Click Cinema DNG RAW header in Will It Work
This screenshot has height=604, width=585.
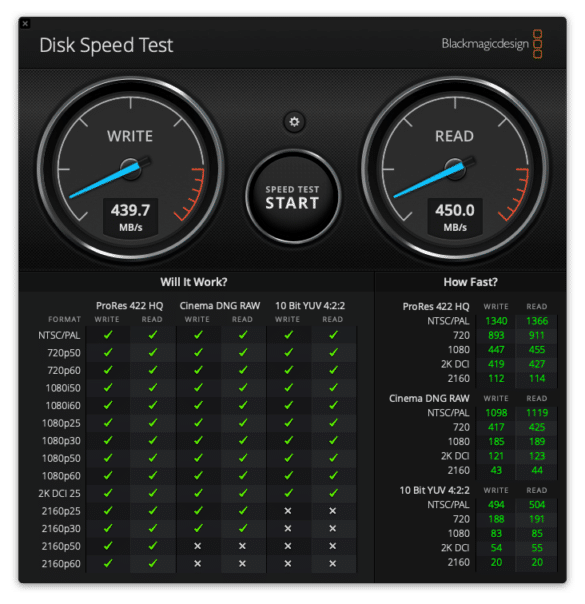[x=220, y=306]
